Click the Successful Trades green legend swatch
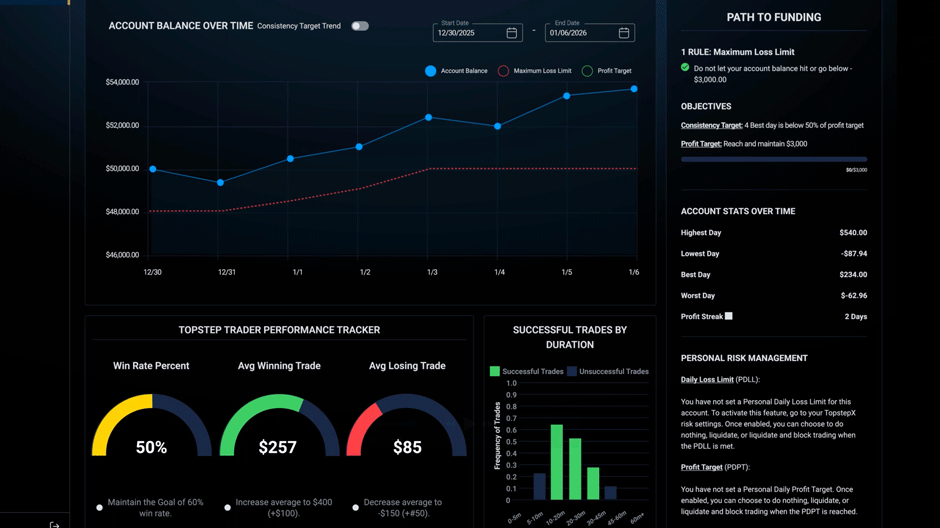 (495, 372)
